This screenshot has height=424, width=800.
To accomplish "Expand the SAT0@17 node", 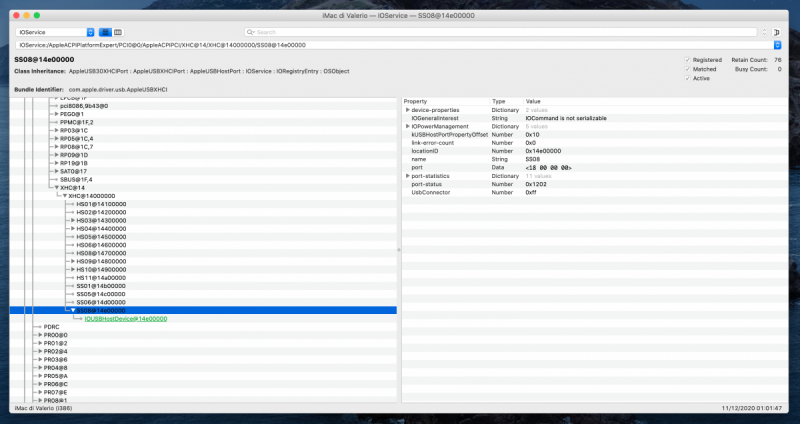I will pos(56,171).
